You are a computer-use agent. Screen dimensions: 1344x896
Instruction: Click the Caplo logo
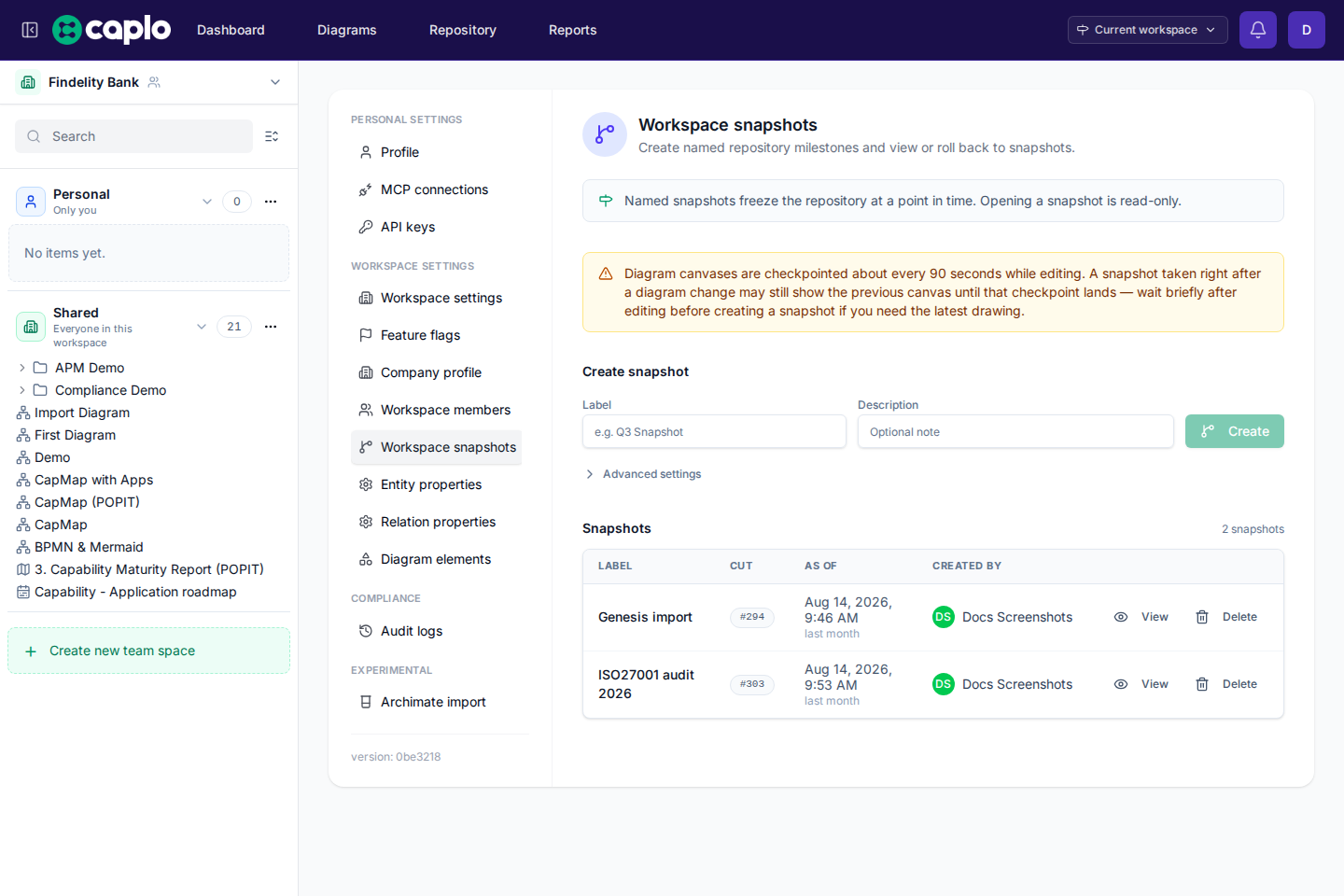click(111, 30)
